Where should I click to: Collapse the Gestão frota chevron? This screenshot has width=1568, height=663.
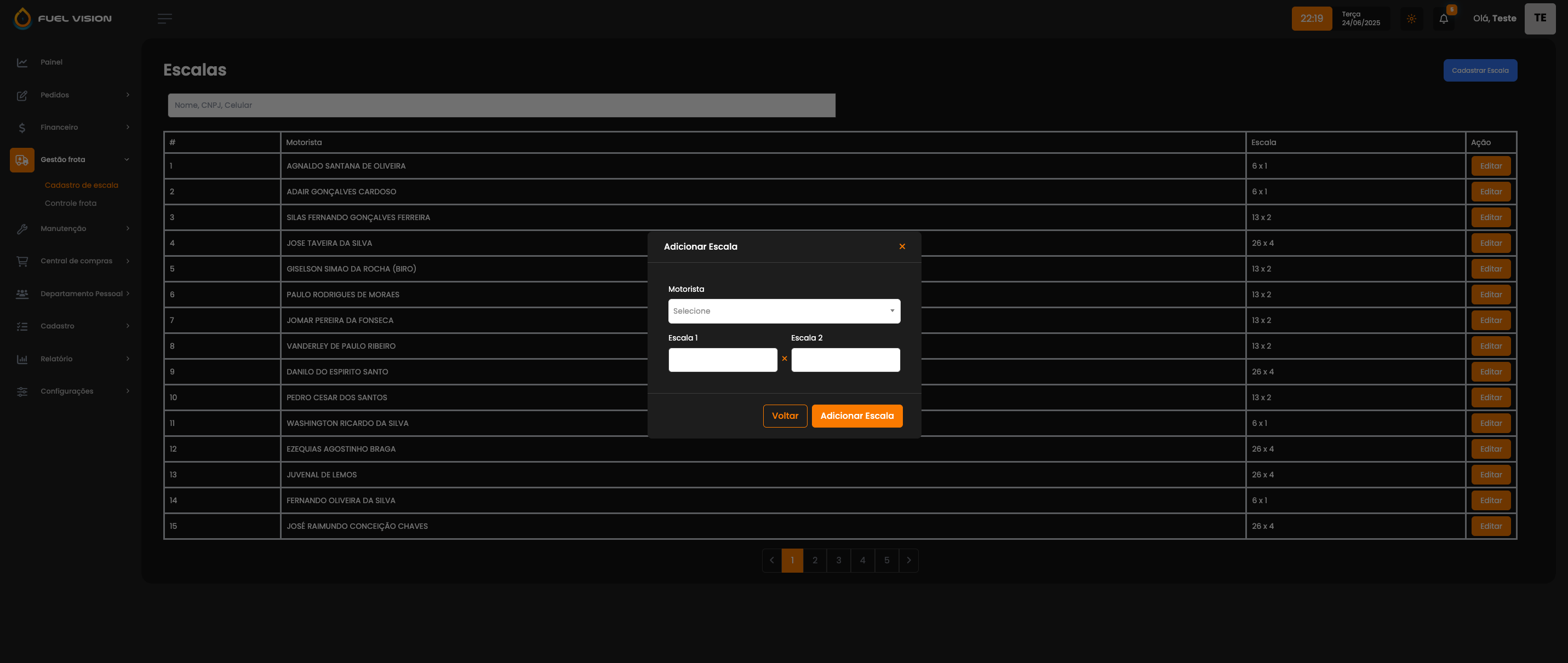(x=127, y=160)
